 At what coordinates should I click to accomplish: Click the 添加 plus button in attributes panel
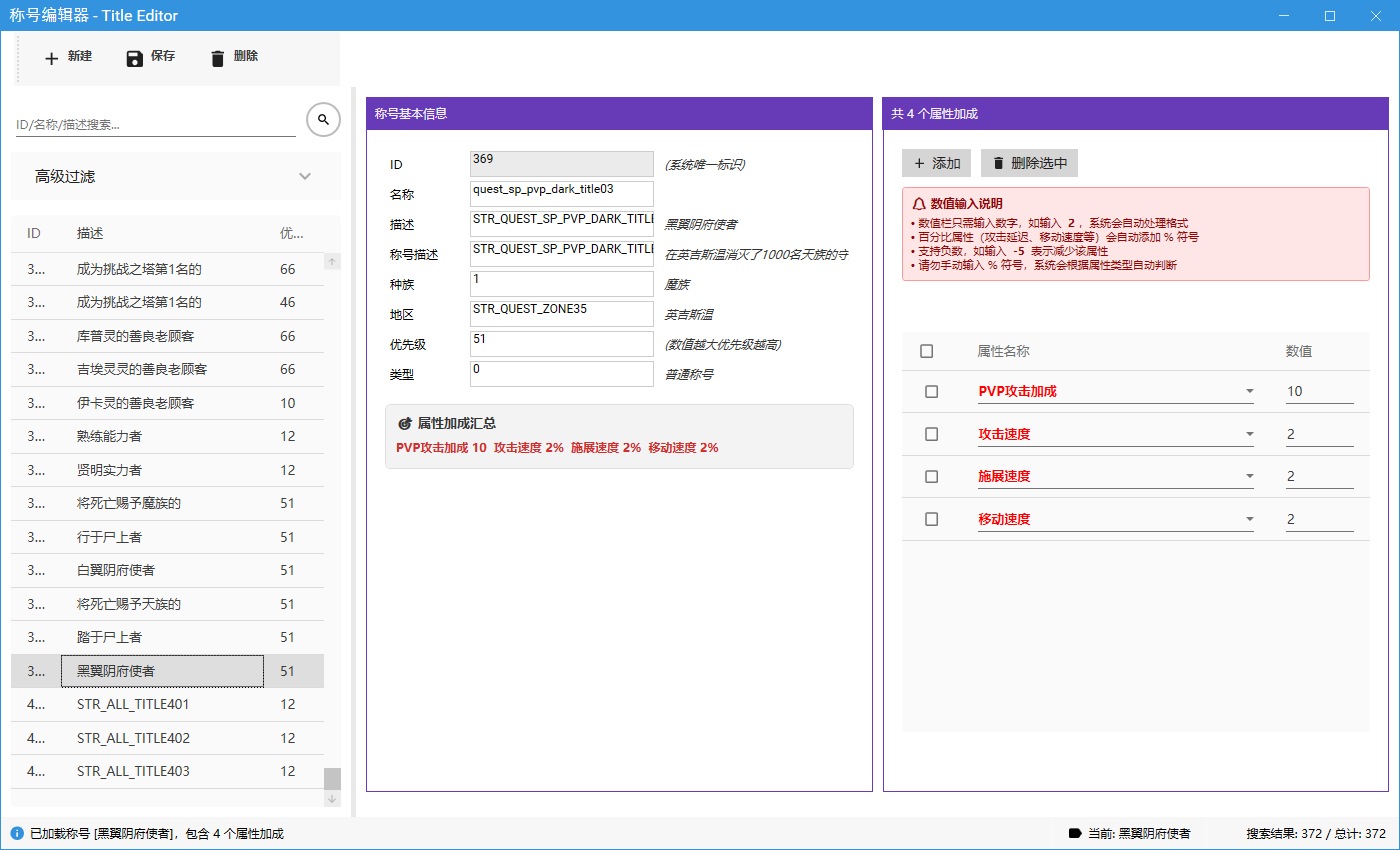pyautogui.click(x=936, y=163)
